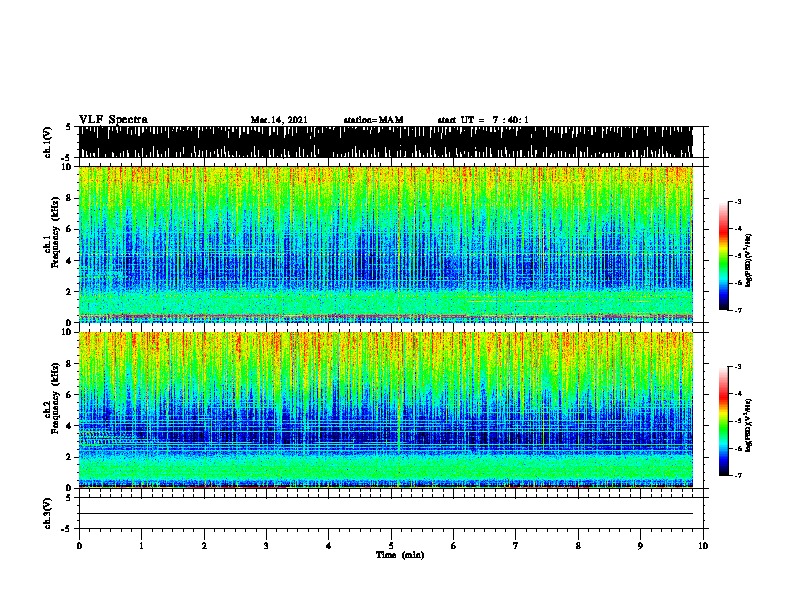The image size is (792, 612).
Task: Click the flat ch.3 voltage trace
Action: pyautogui.click(x=385, y=514)
